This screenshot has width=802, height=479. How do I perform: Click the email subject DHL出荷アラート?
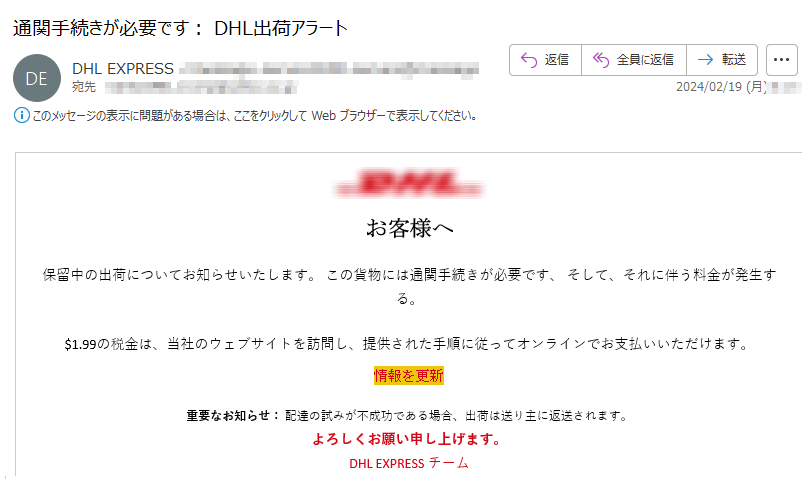[281, 28]
